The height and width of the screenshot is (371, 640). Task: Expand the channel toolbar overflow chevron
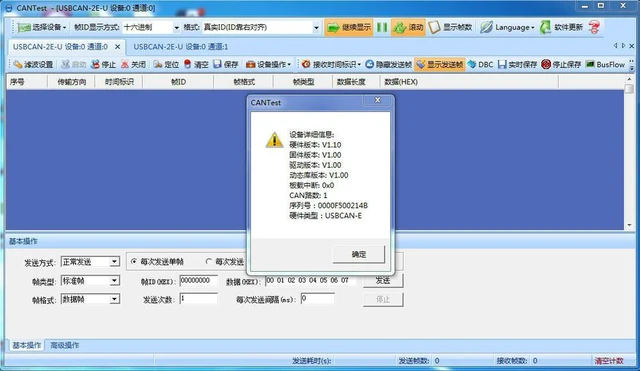(x=632, y=64)
